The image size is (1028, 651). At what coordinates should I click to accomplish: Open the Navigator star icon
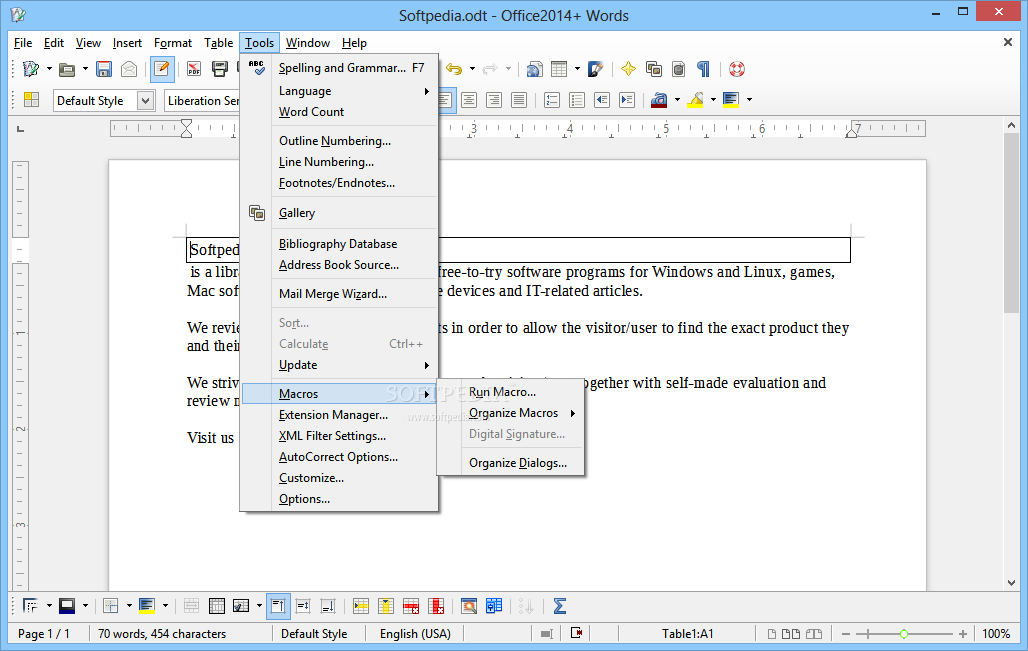coord(628,69)
